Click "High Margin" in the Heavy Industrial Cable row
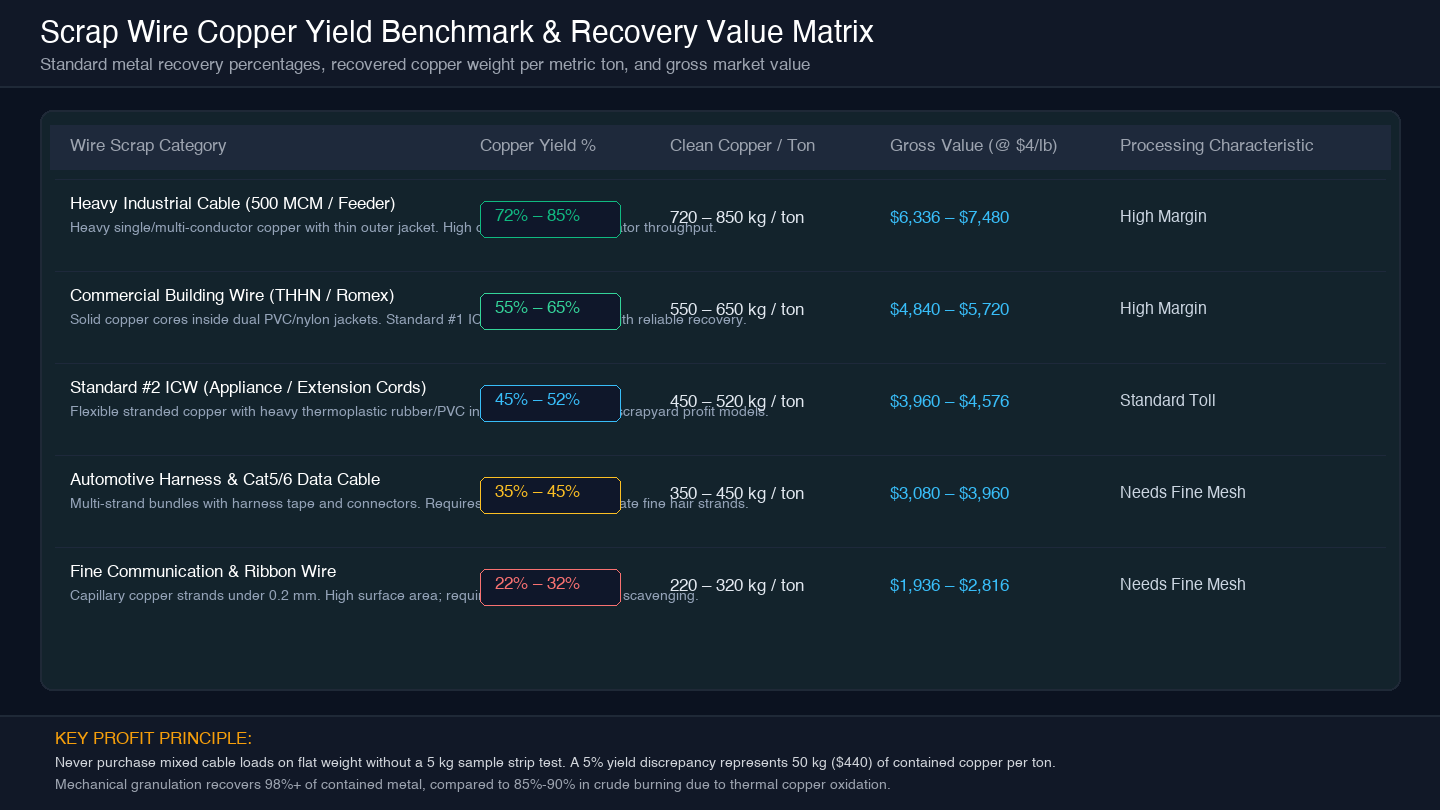 (1163, 217)
